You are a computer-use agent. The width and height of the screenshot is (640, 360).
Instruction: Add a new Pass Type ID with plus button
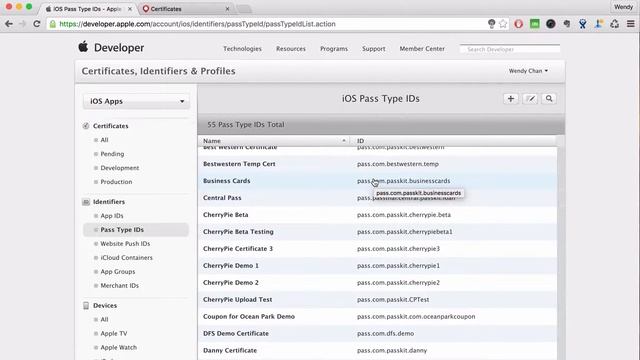511,99
